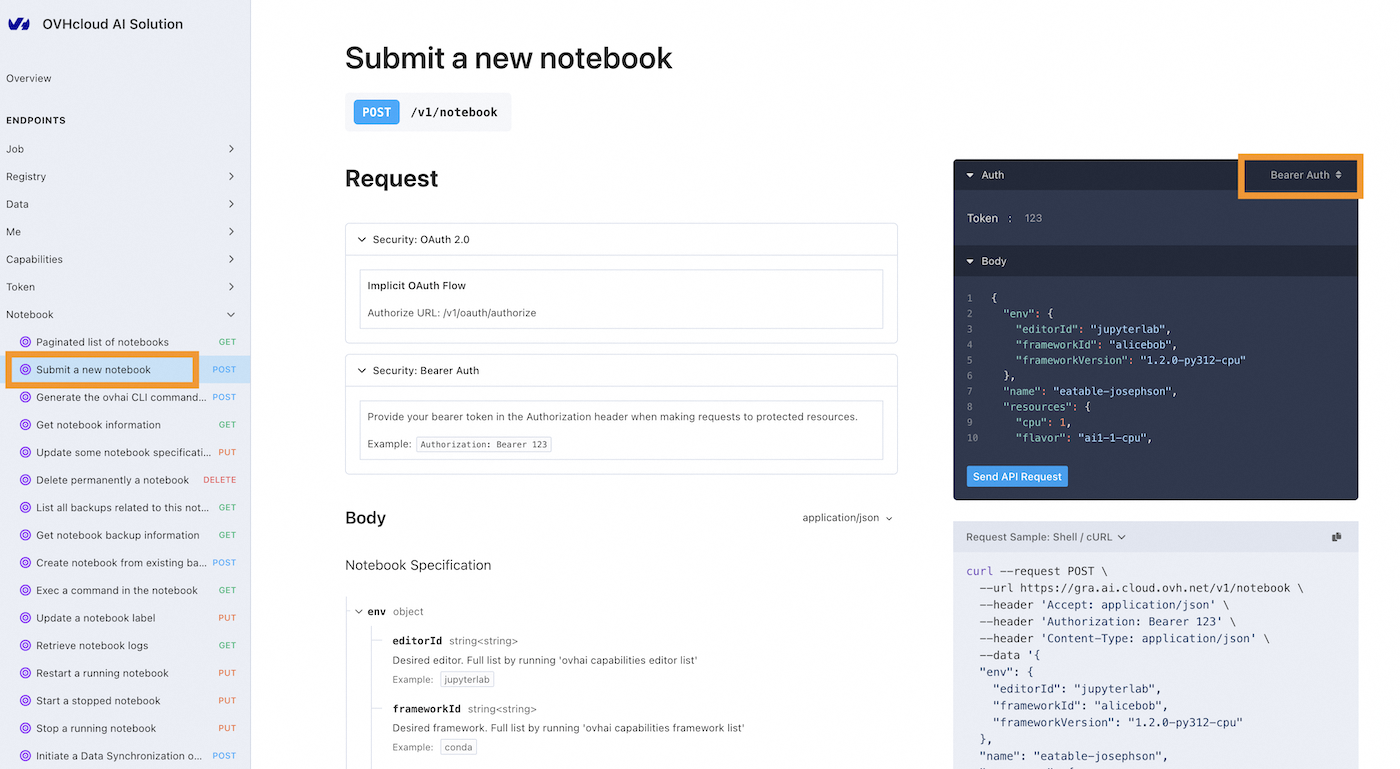
Task: Click the POST badge next to /v1/notebook
Action: [x=376, y=112]
